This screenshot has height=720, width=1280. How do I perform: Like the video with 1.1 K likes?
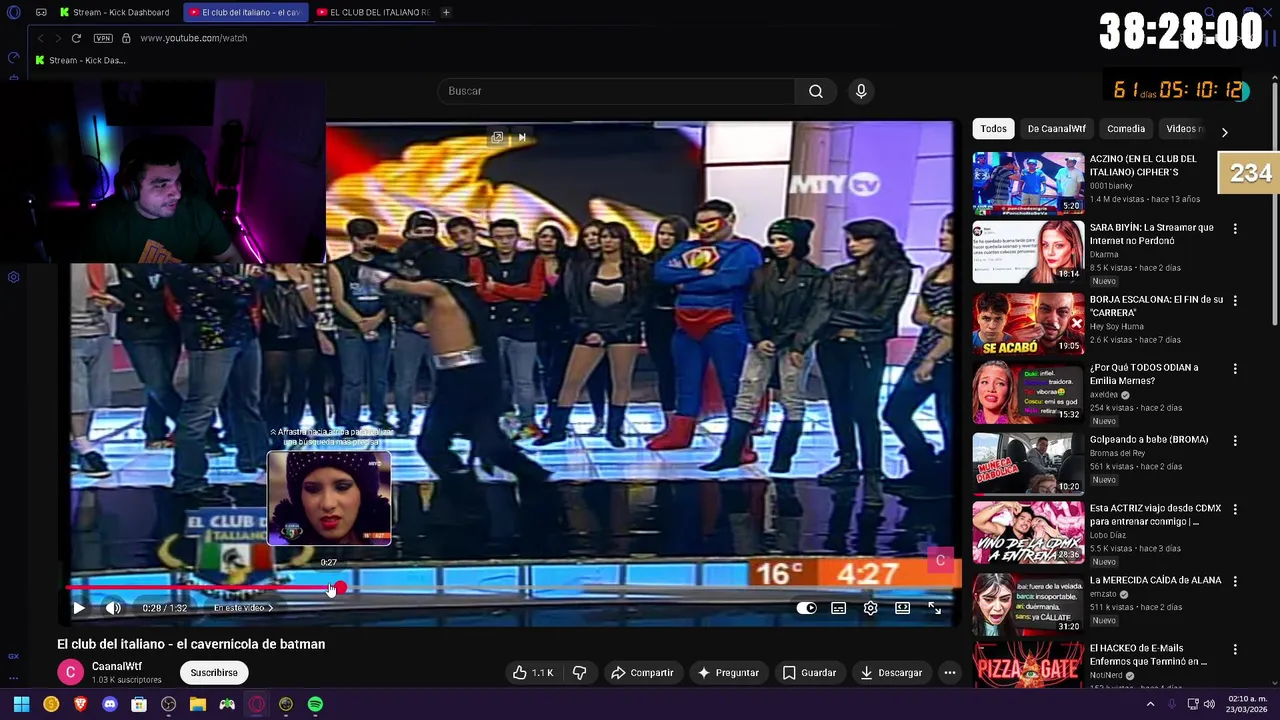pyautogui.click(x=533, y=673)
